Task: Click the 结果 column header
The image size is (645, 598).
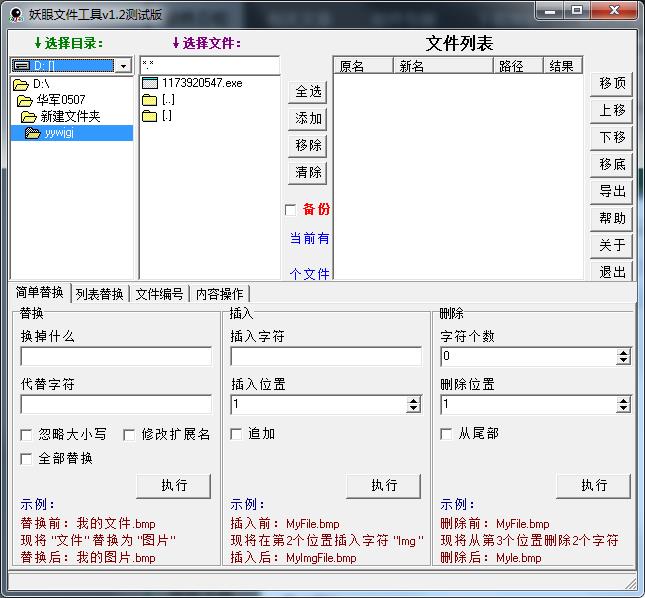Action: tap(563, 66)
